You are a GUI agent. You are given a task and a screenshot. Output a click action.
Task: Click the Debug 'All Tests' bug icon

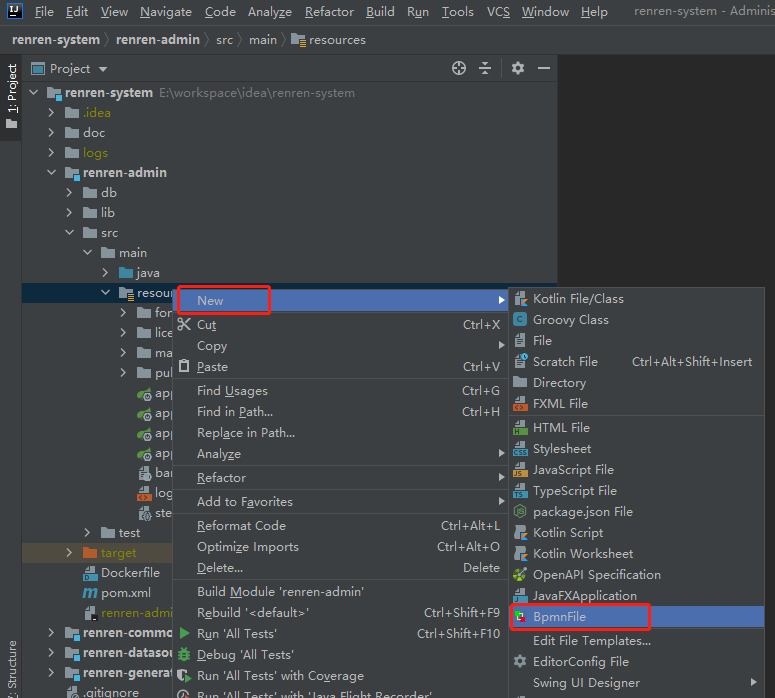[x=184, y=654]
